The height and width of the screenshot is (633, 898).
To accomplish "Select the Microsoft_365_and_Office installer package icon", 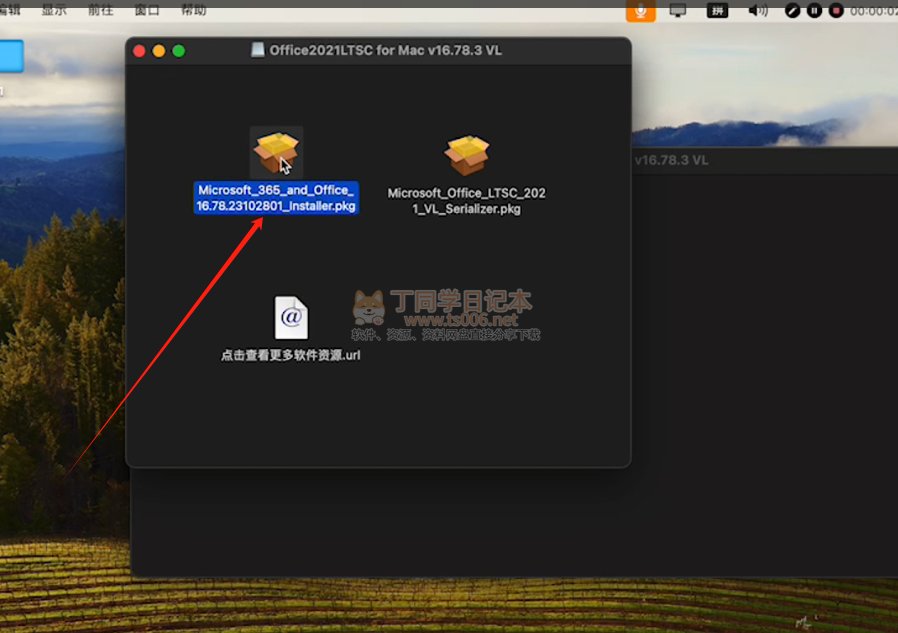I will pyautogui.click(x=276, y=152).
